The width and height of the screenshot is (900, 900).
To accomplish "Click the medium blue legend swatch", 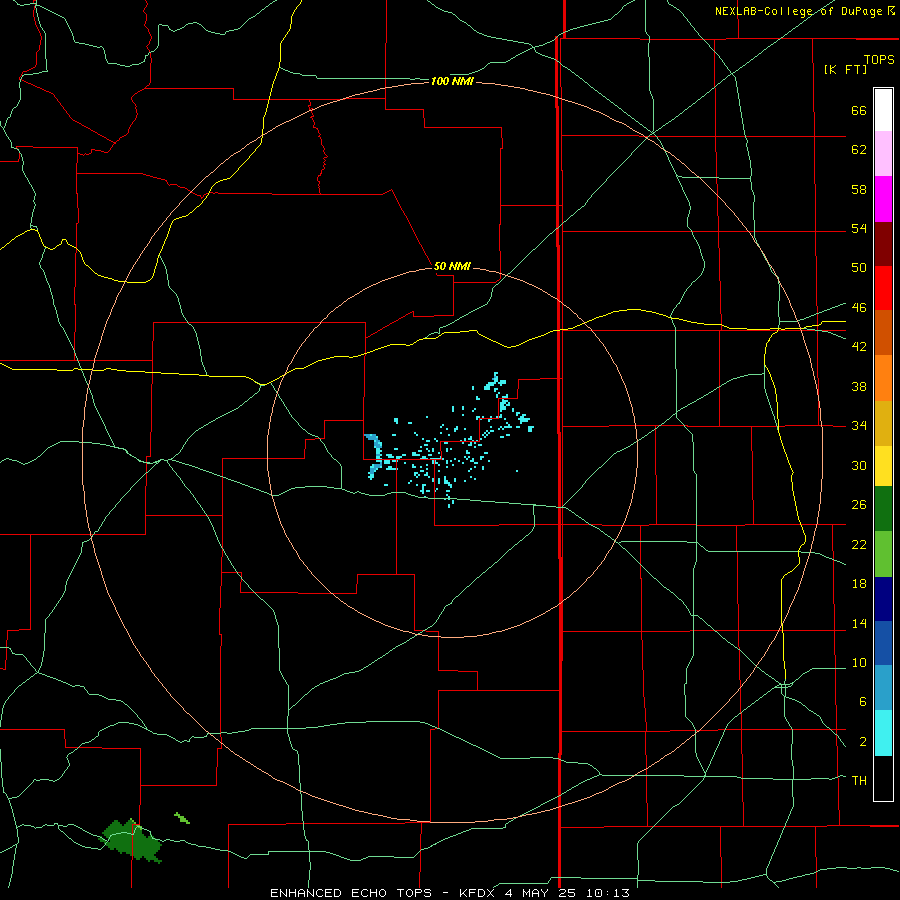I will (883, 643).
